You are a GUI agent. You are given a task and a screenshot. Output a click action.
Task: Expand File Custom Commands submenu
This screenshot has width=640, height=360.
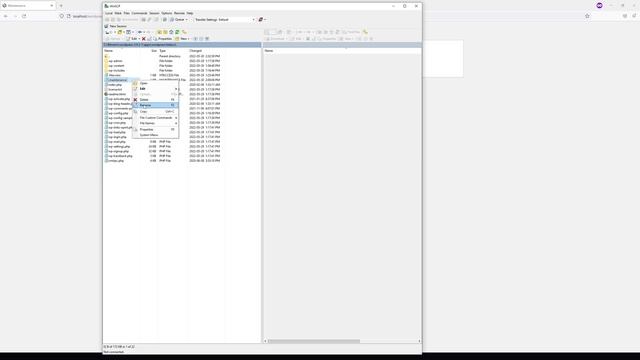click(155, 118)
